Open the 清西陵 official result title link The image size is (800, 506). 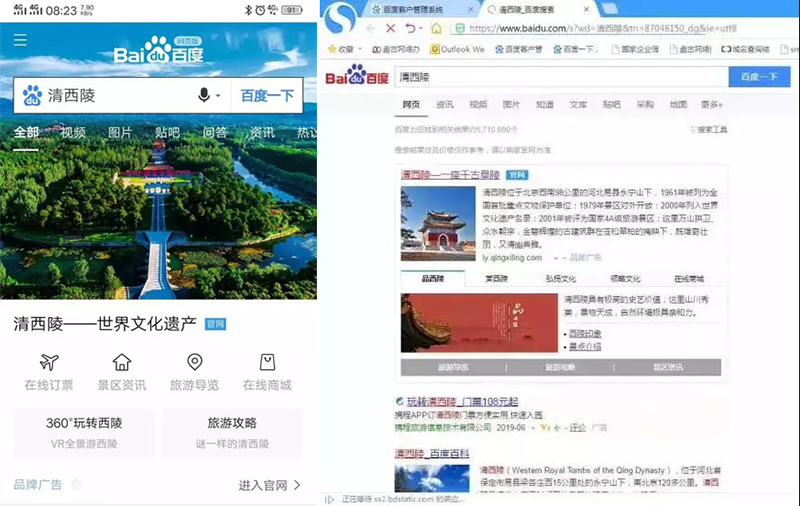tap(451, 175)
